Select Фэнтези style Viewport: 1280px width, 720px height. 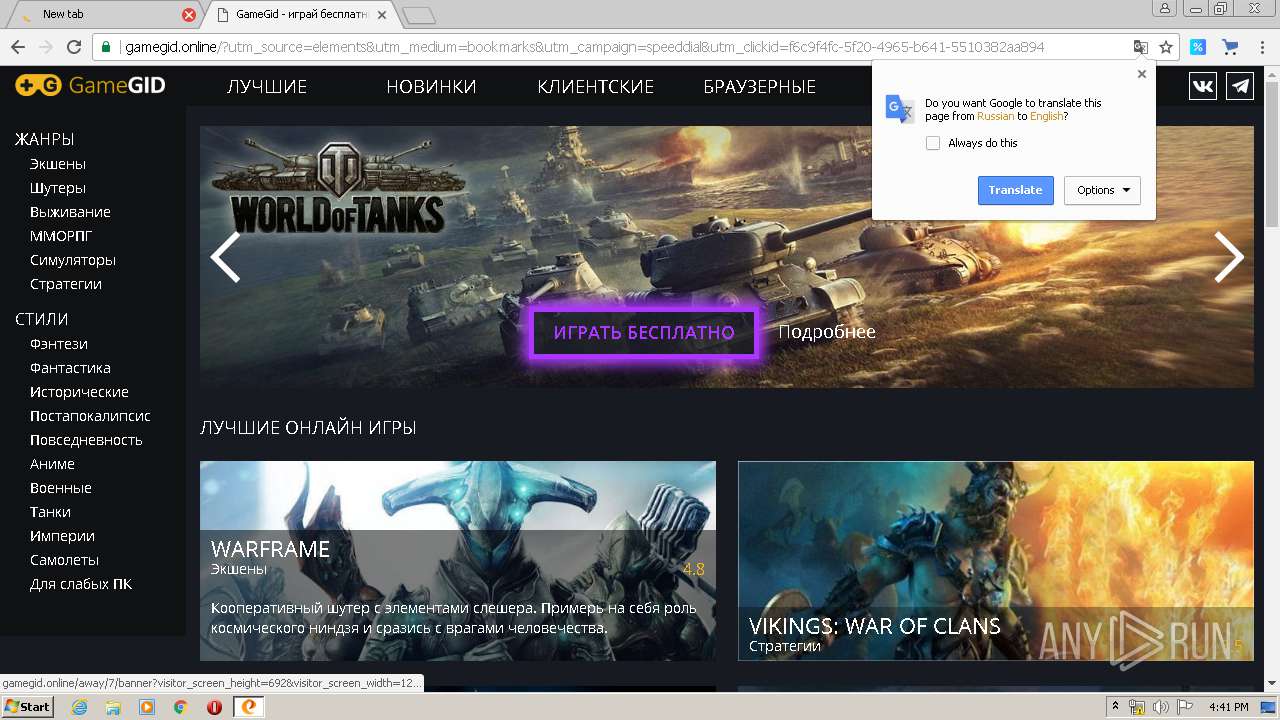pyautogui.click(x=59, y=344)
